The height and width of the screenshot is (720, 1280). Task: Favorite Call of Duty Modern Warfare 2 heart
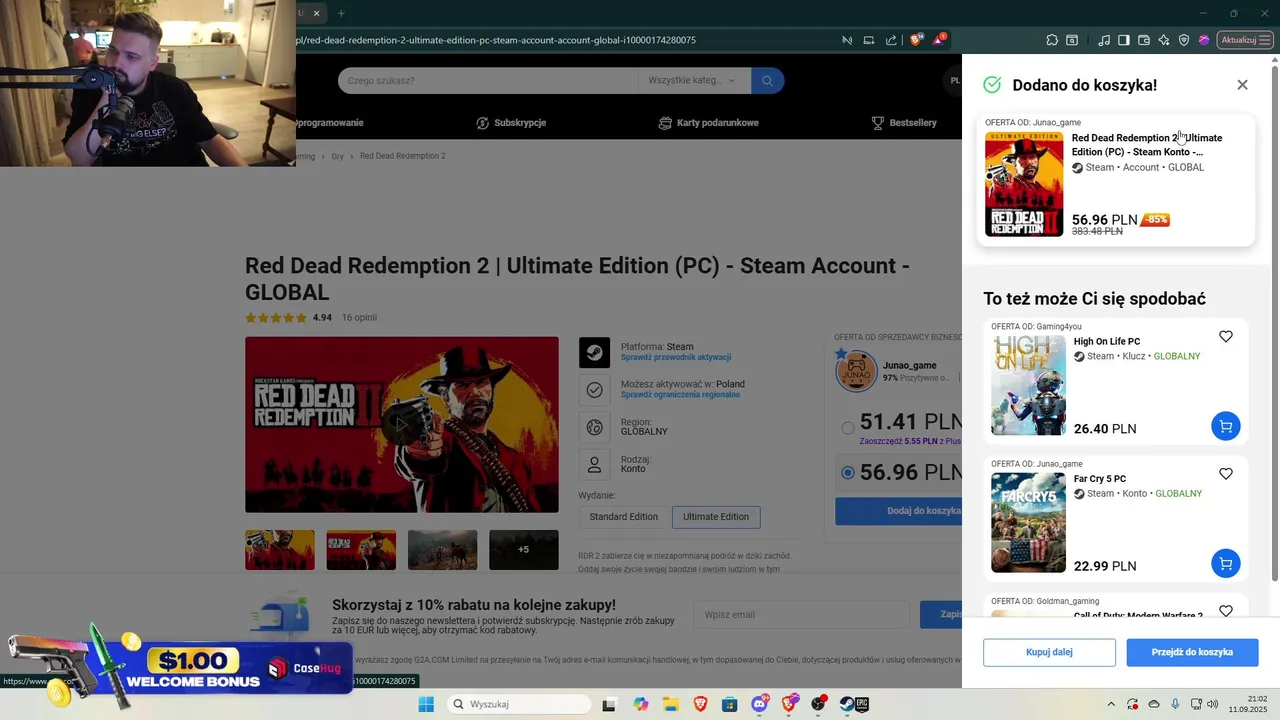pos(1226,610)
